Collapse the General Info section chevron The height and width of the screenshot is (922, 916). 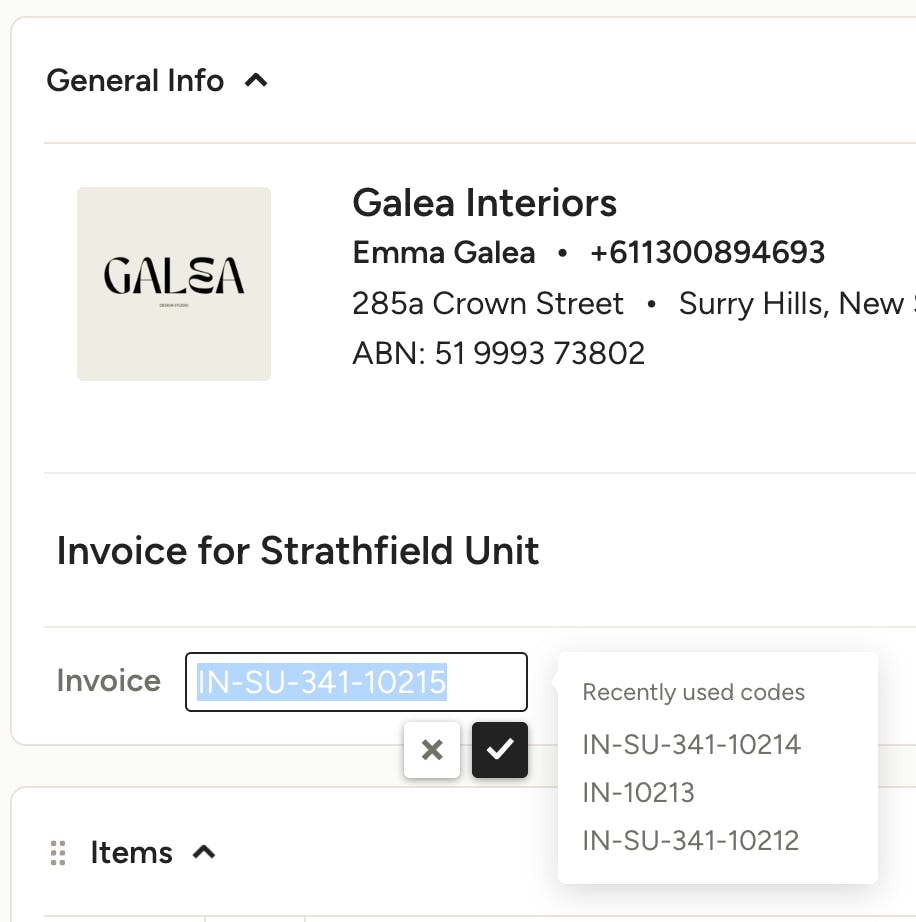256,81
